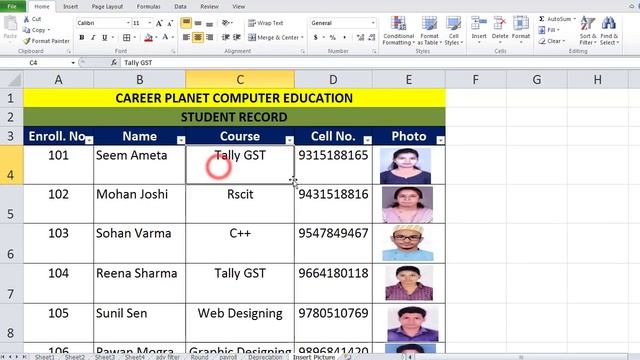This screenshot has height=360, width=640.
Task: Open the File tab
Action: point(12,6)
